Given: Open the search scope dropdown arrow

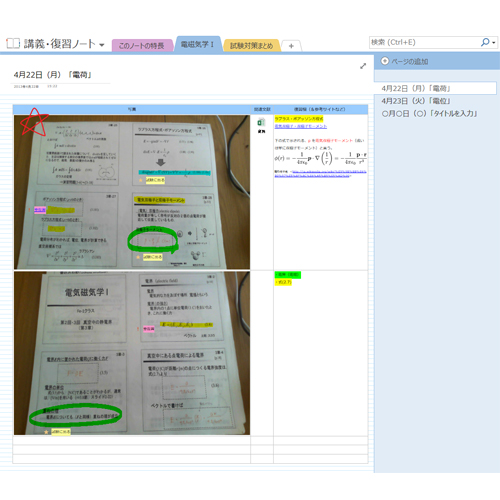Looking at the screenshot, I should [494, 43].
